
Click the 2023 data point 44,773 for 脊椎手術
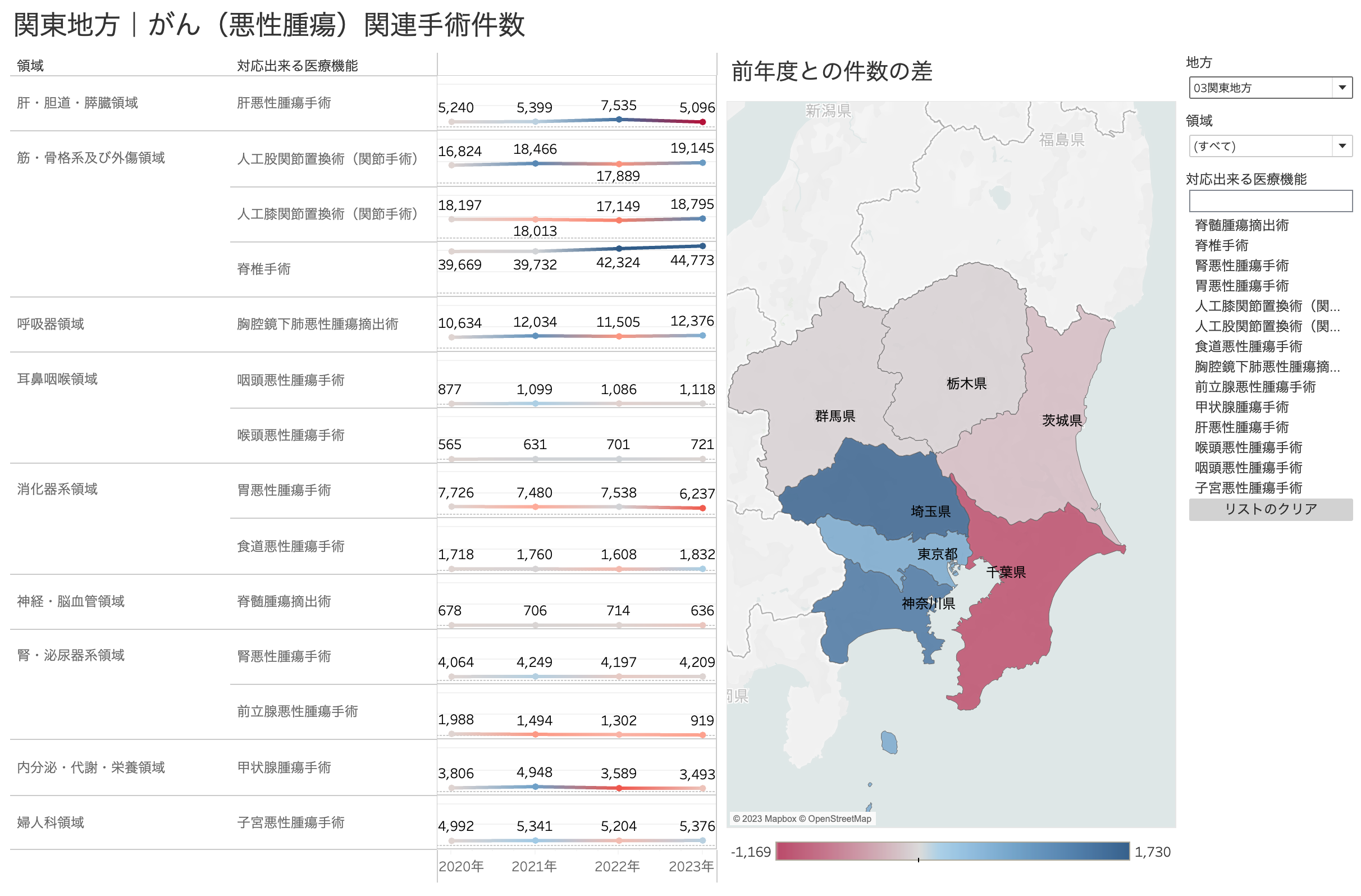point(702,246)
